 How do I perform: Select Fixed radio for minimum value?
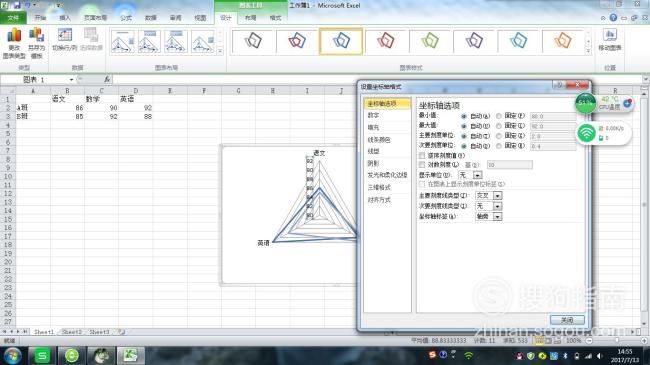(x=499, y=117)
